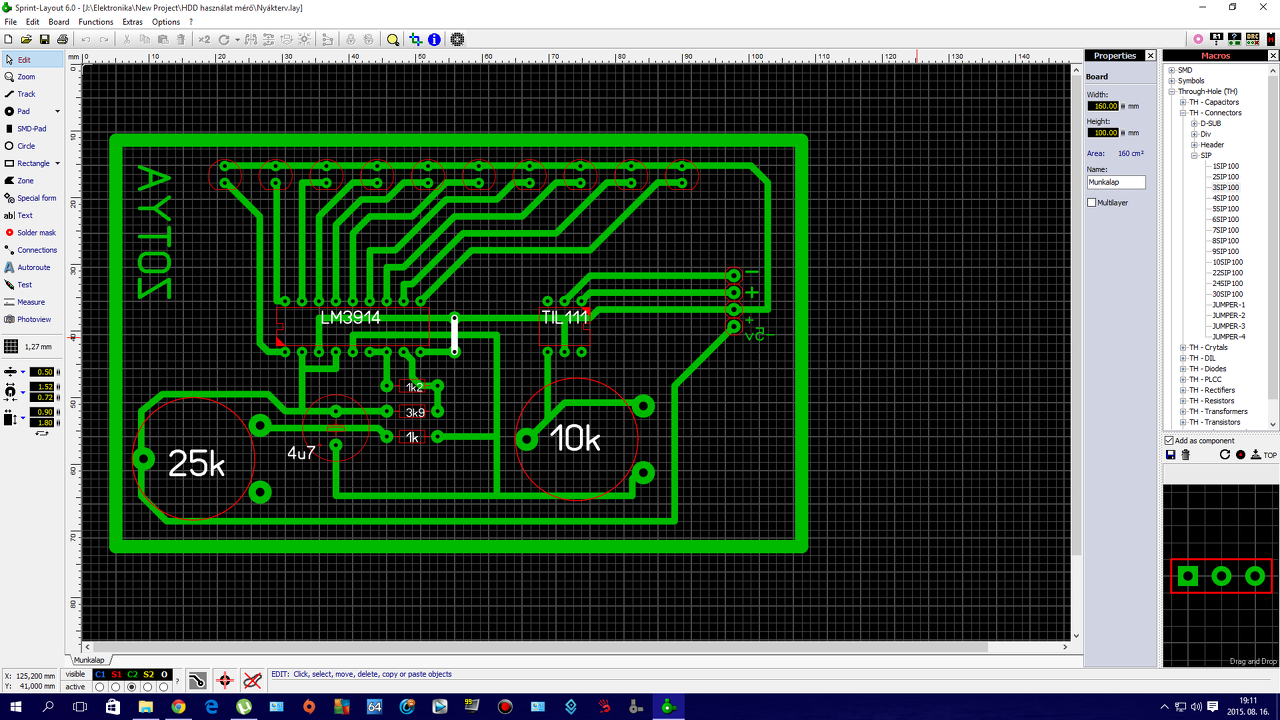The image size is (1280, 720).
Task: Open the Board menu
Action: pyautogui.click(x=59, y=22)
